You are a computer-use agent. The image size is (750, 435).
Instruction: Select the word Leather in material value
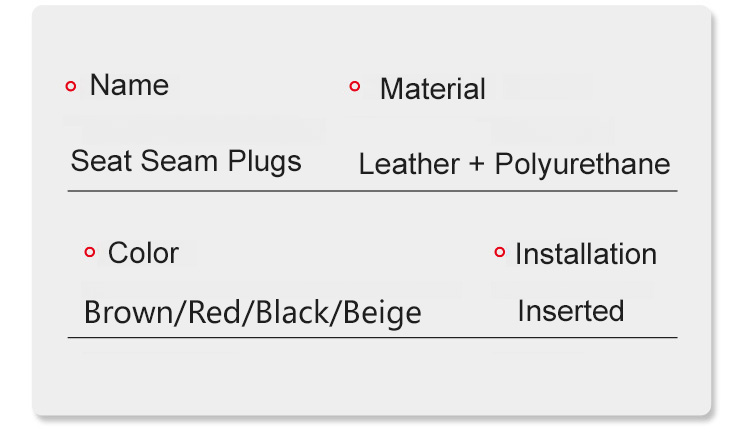pyautogui.click(x=408, y=165)
